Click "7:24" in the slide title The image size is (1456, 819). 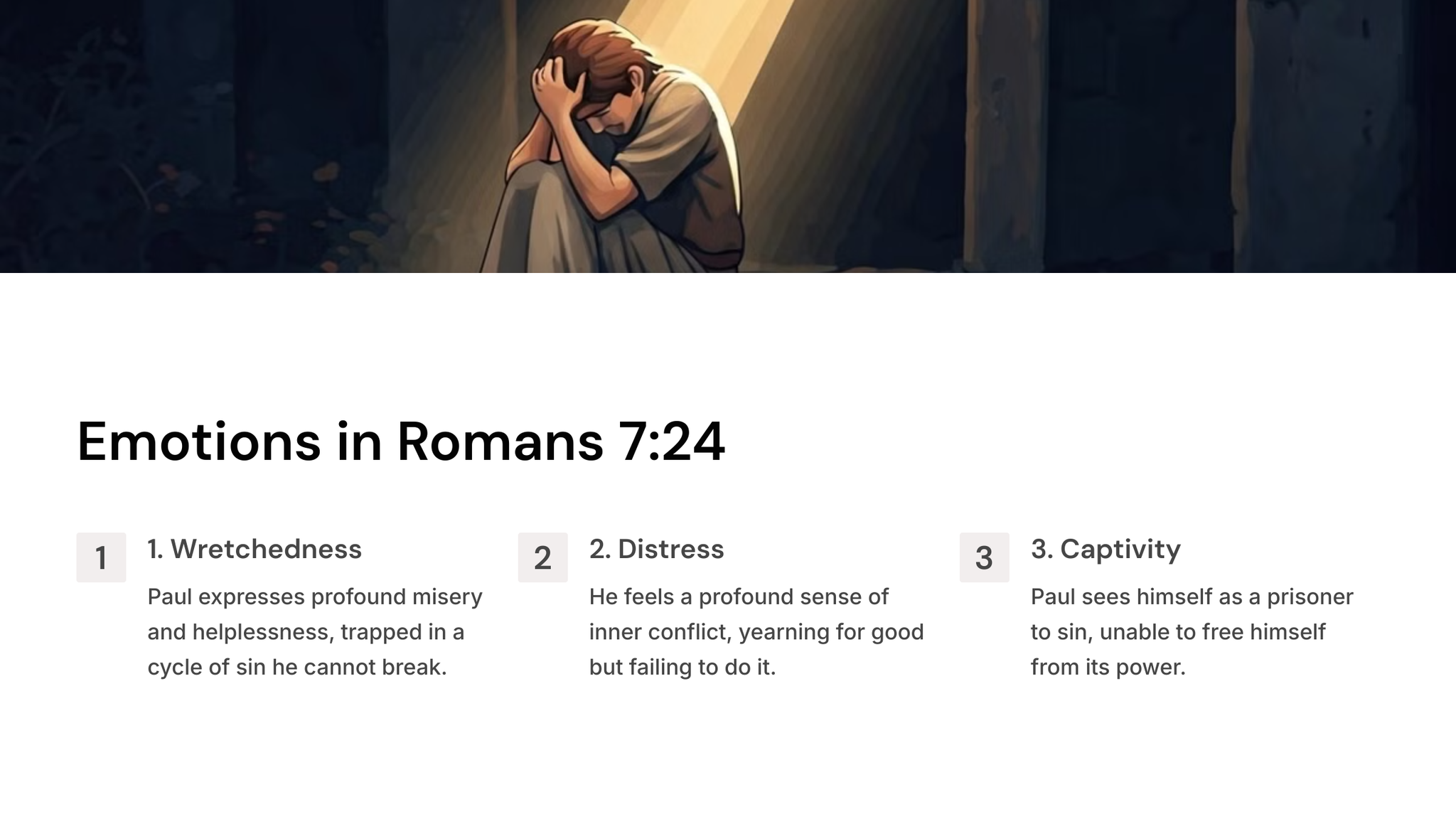point(672,441)
